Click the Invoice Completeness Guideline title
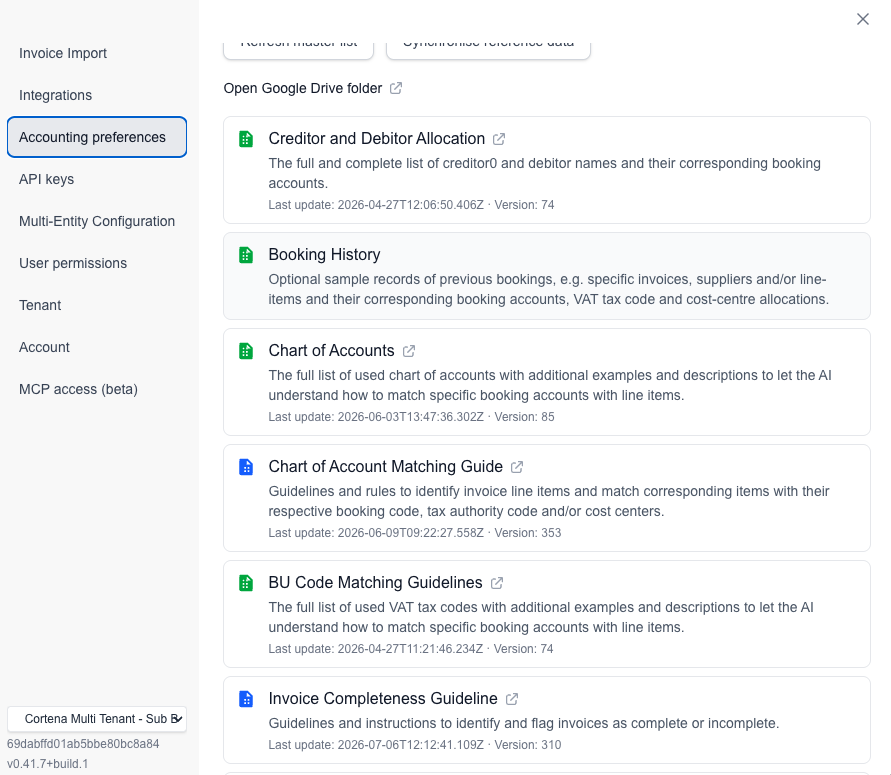The width and height of the screenshot is (891, 775). click(x=382, y=698)
